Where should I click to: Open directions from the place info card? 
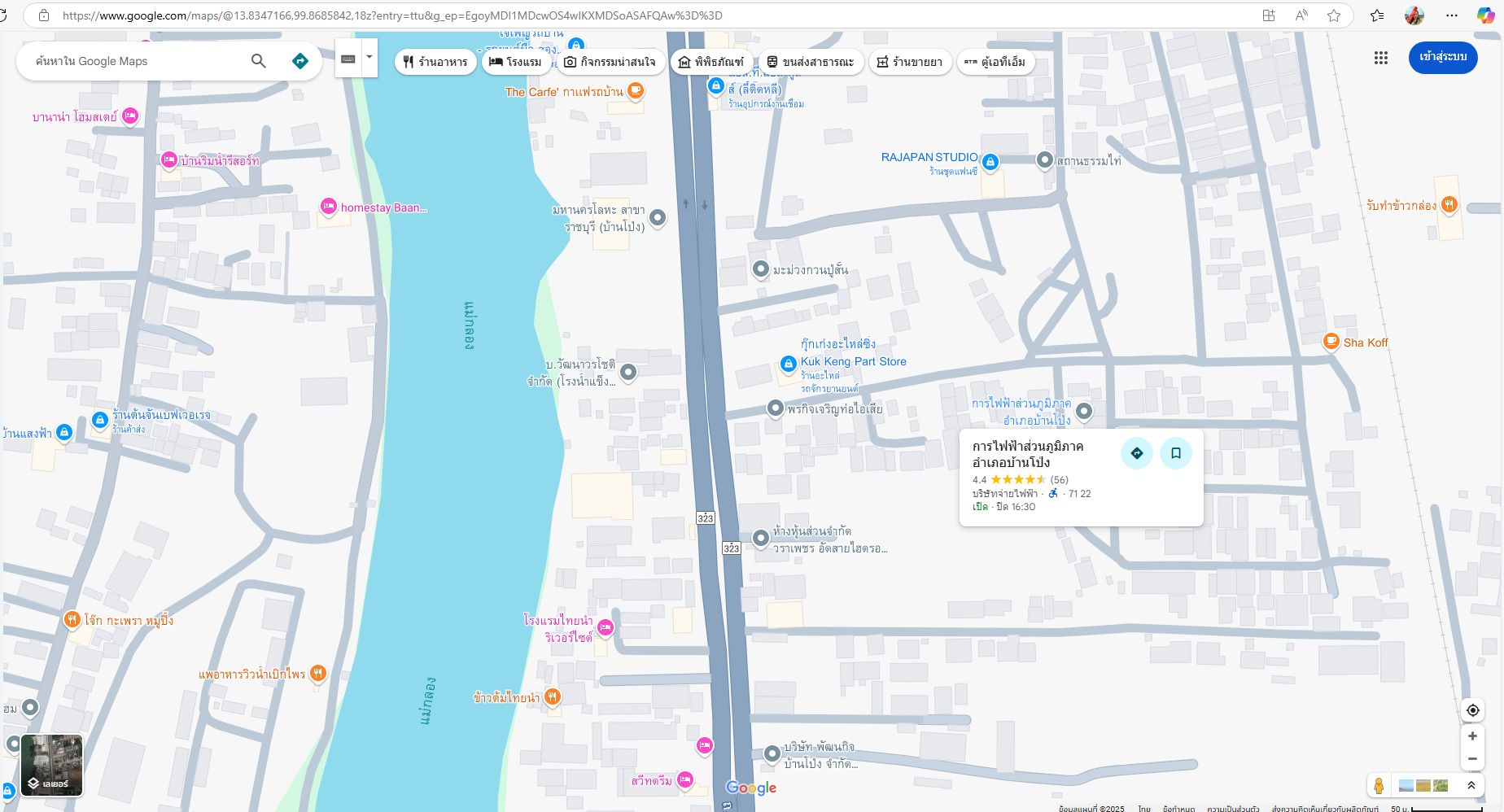pyautogui.click(x=1137, y=453)
